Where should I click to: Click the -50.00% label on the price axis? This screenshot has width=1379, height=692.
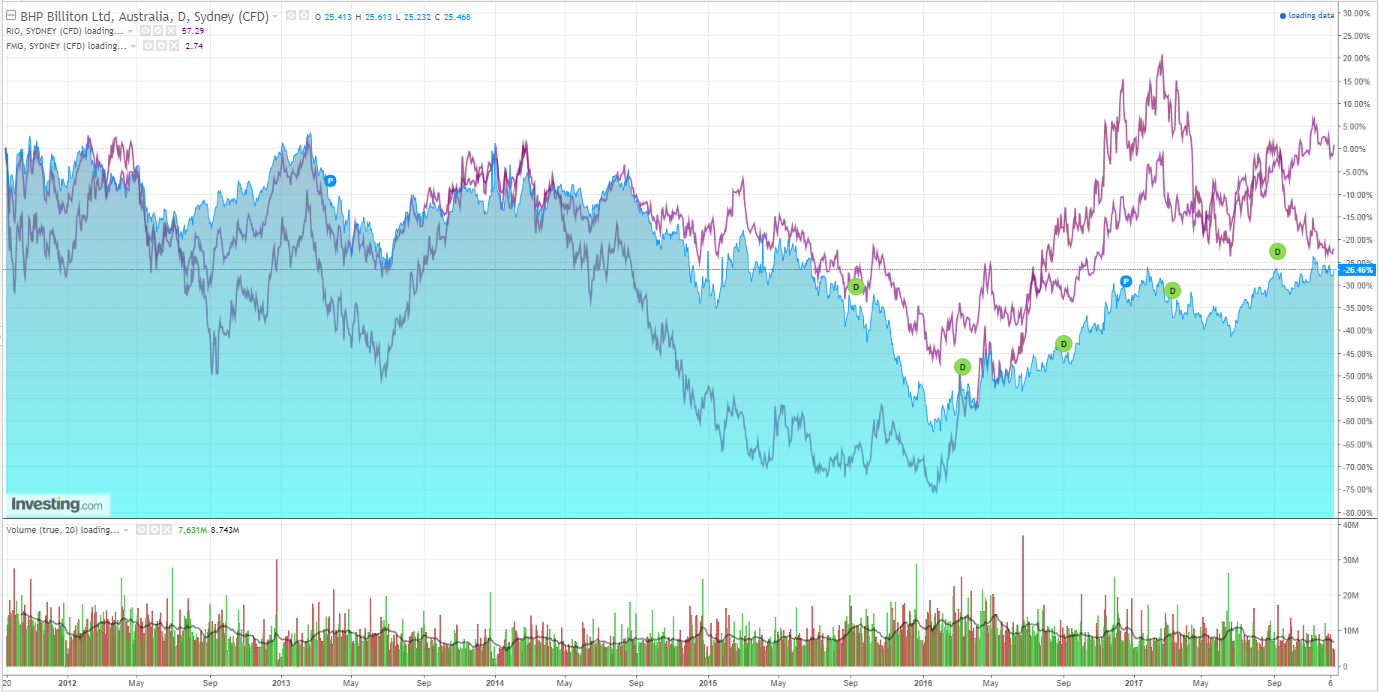[1355, 376]
